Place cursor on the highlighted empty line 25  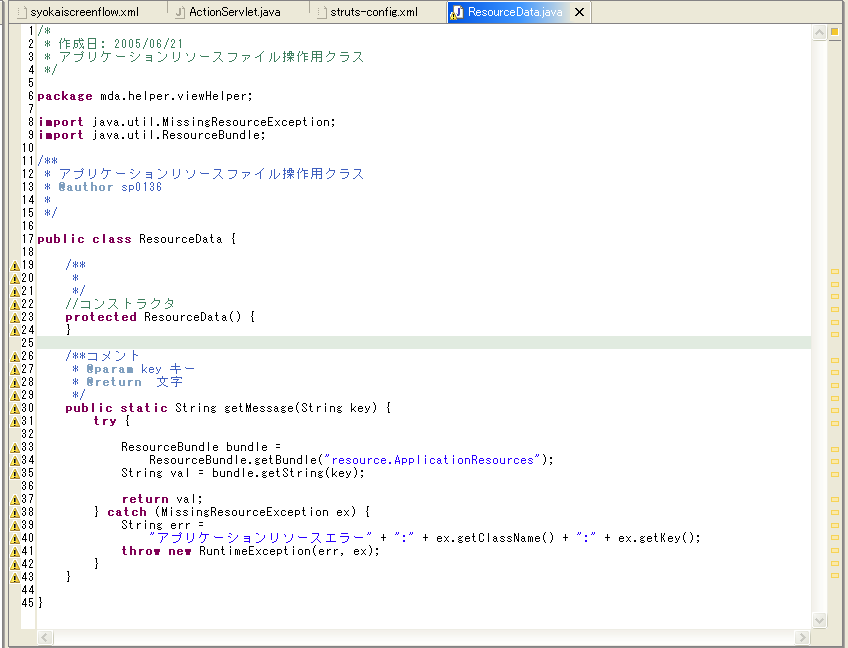(400, 343)
